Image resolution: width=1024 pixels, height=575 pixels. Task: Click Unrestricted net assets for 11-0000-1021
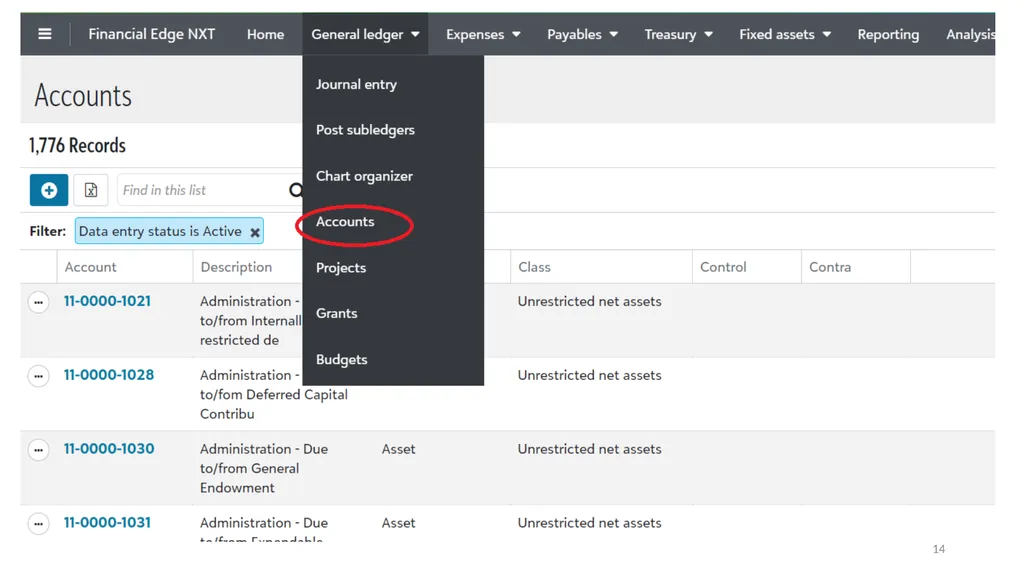point(590,302)
